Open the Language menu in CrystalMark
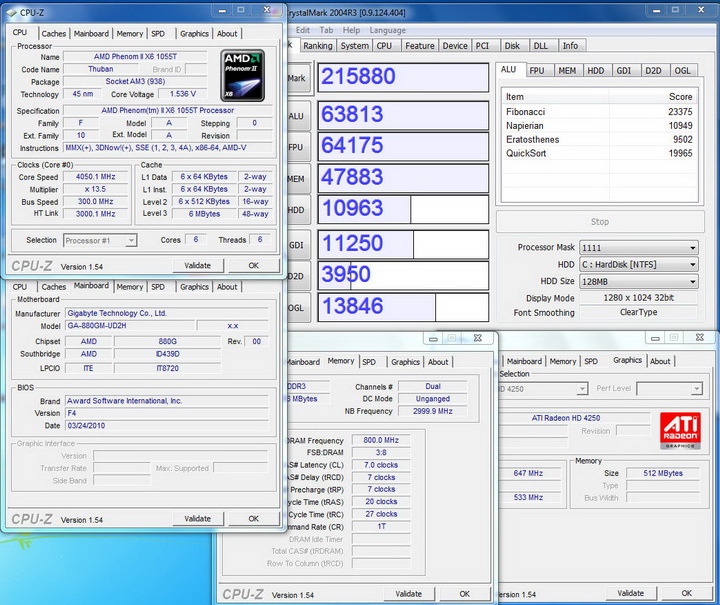Viewport: 720px width, 605px height. tap(388, 30)
